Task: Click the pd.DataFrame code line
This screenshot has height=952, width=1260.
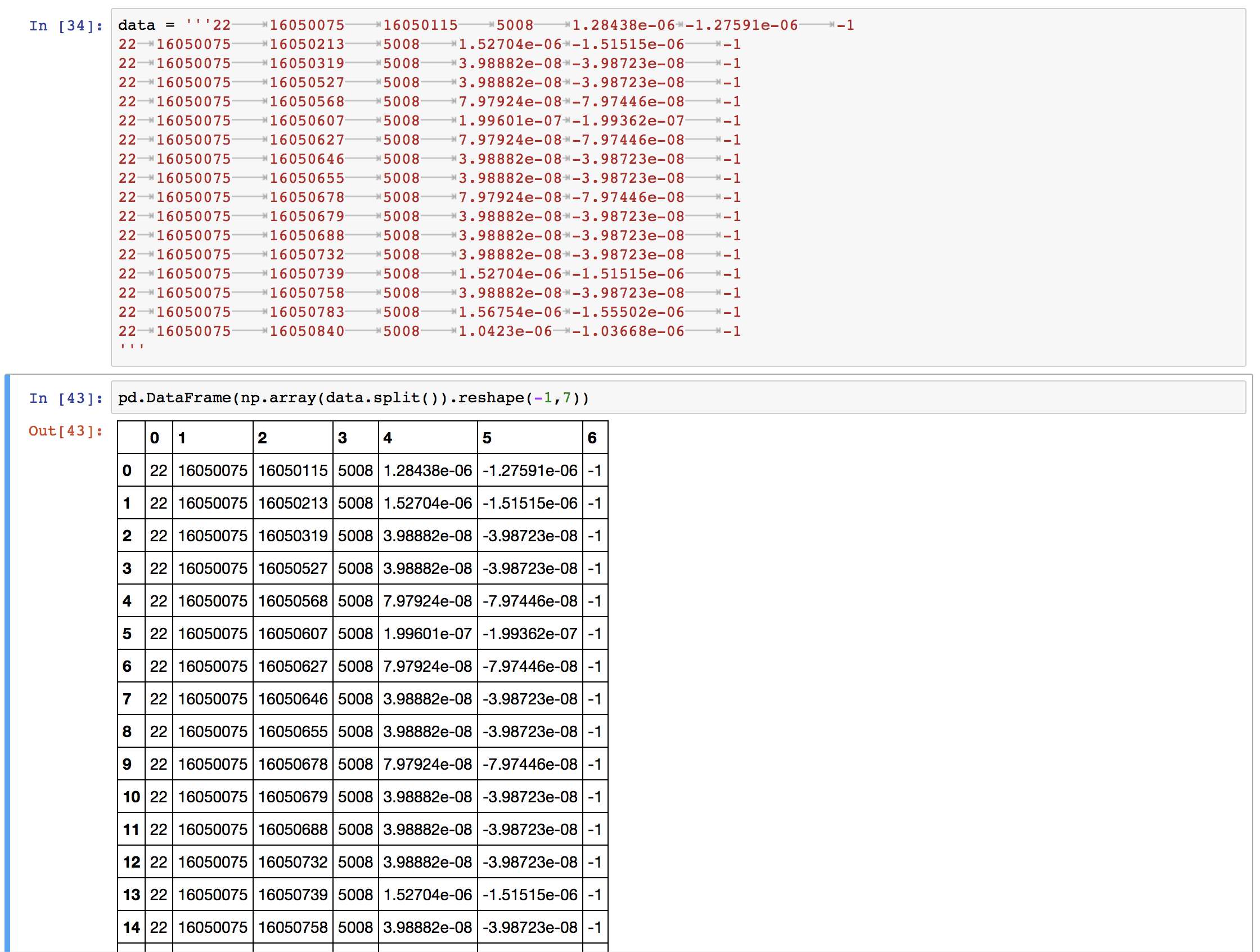Action: [353, 398]
